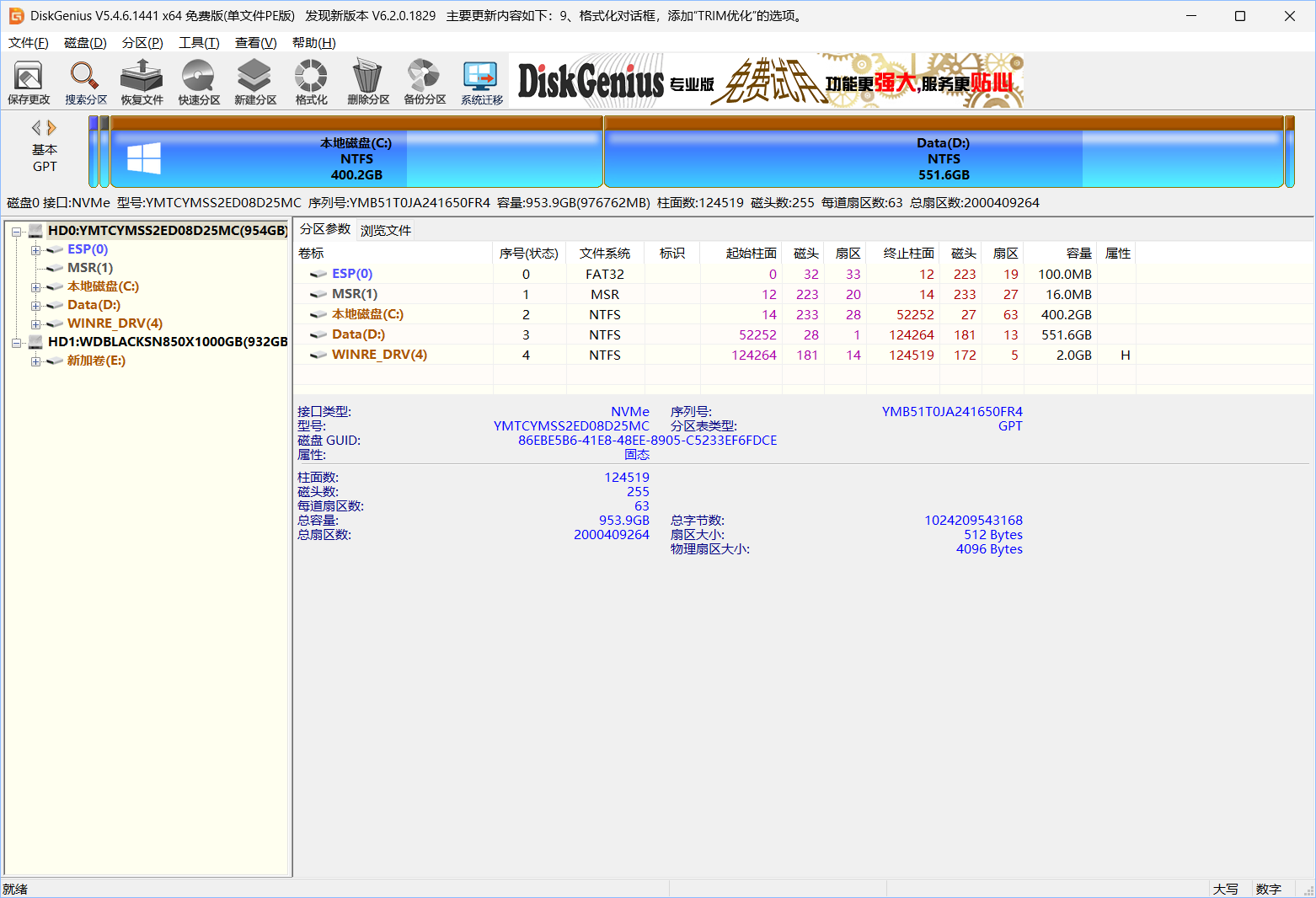Choose the 新建分区 new partition icon

255,83
